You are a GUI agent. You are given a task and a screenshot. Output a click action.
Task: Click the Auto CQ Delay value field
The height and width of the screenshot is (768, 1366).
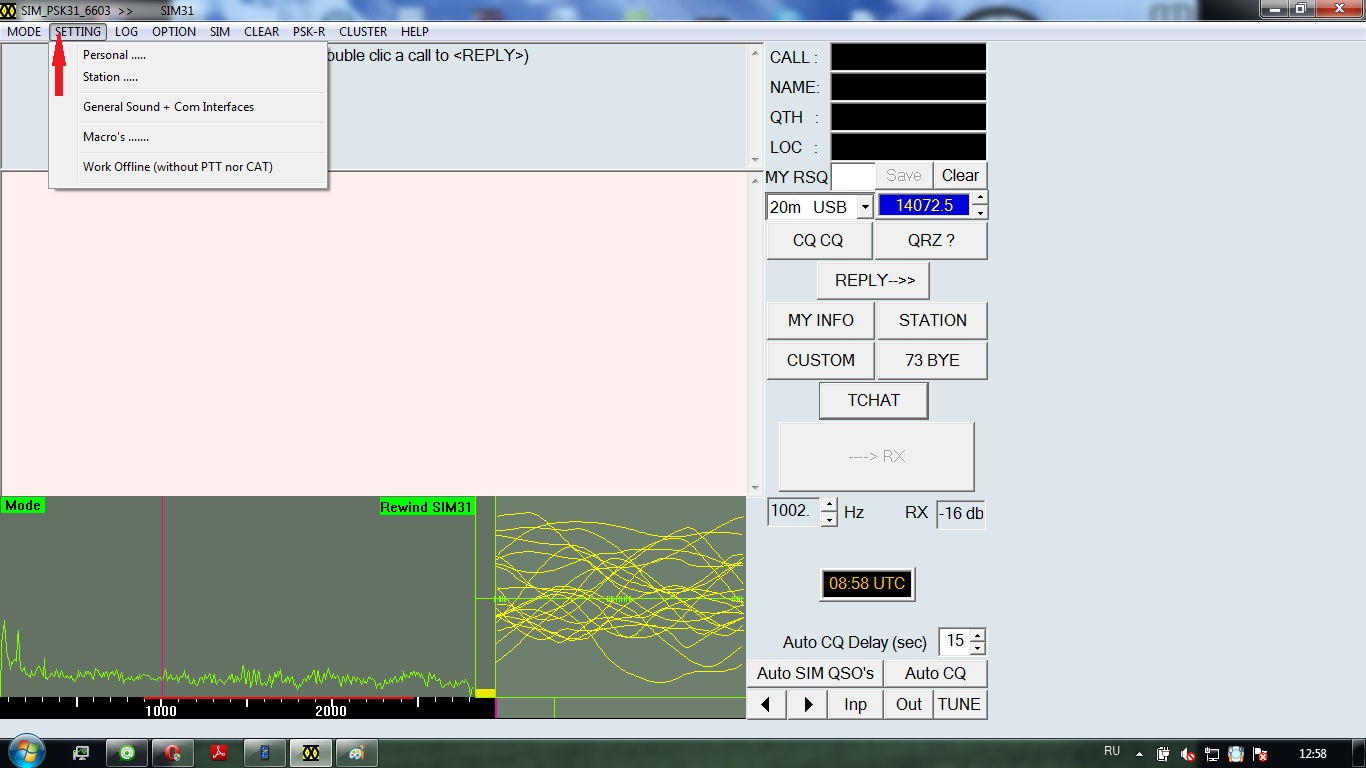coord(954,641)
